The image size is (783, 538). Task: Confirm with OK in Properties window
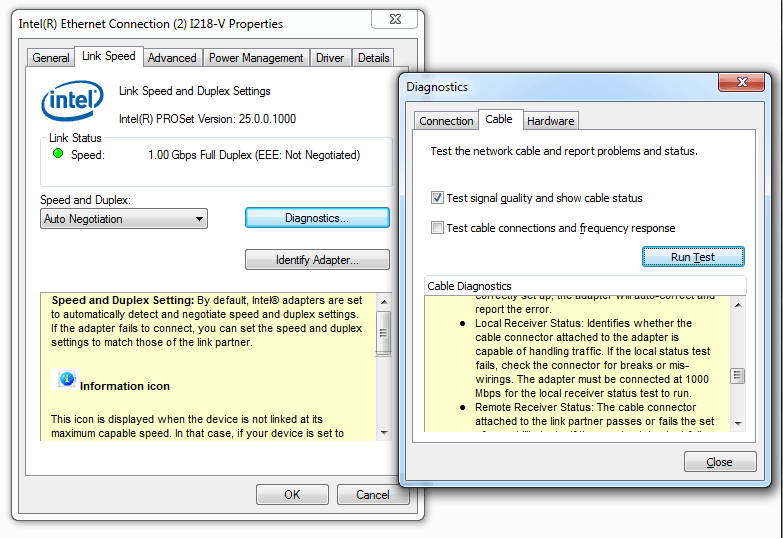pyautogui.click(x=292, y=495)
